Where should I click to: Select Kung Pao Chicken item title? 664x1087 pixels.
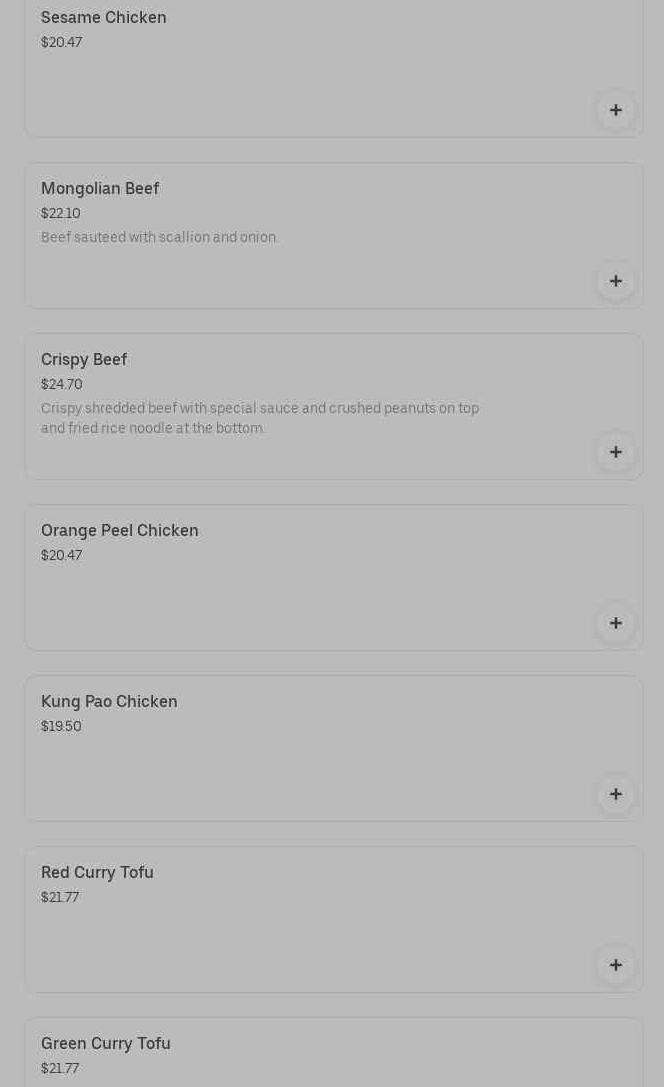click(109, 702)
